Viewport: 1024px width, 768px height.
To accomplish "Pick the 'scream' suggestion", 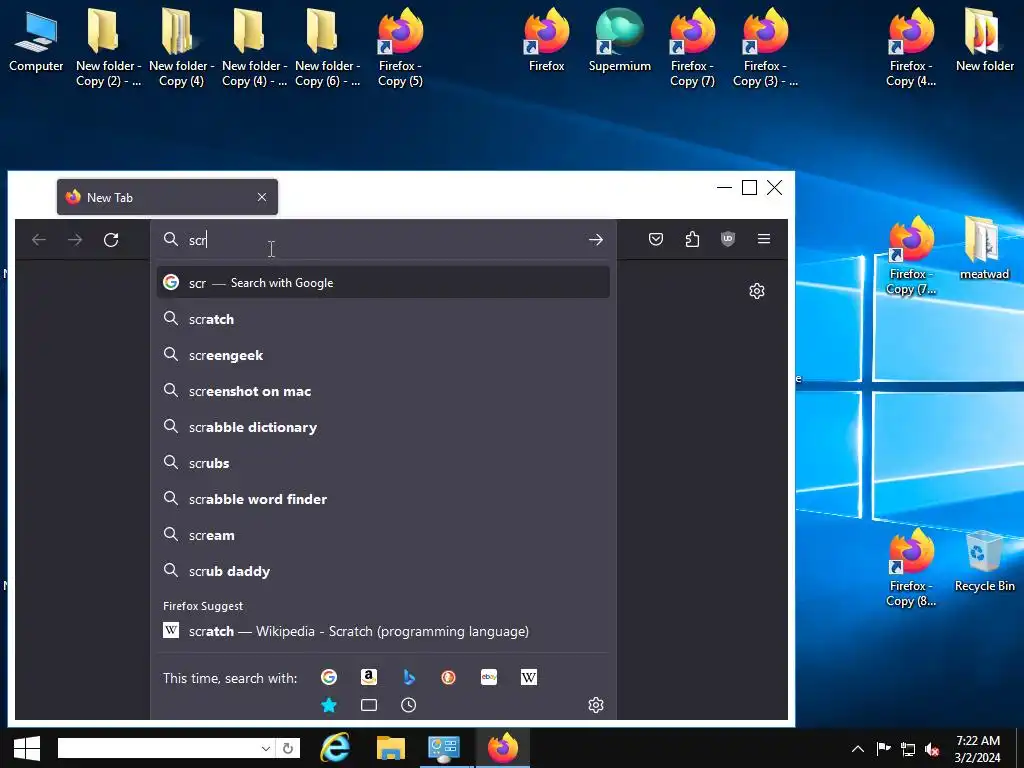I will 383,535.
